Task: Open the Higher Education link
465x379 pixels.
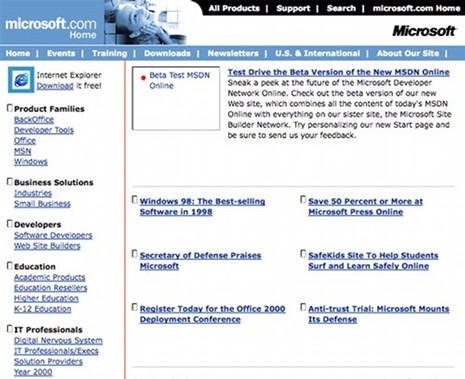Action: 46,298
